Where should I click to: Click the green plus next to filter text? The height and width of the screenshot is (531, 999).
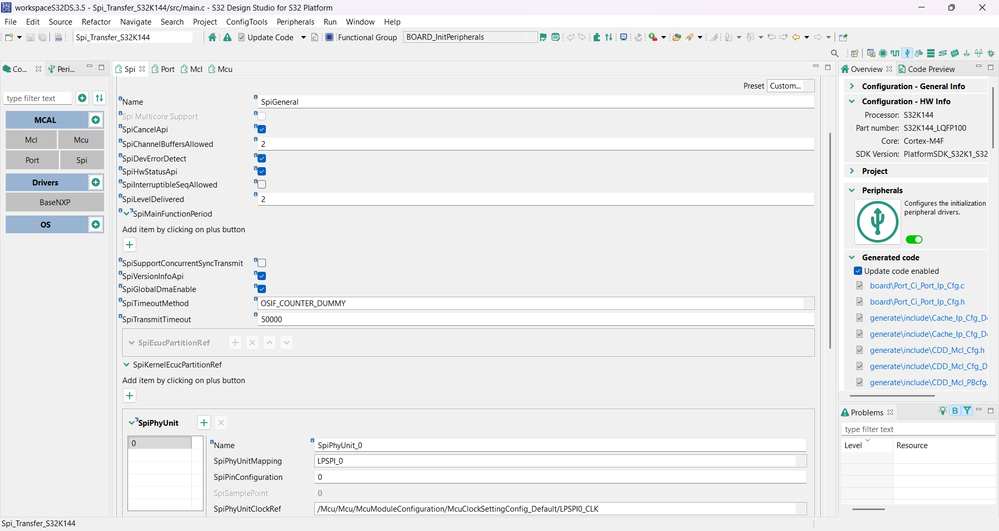pyautogui.click(x=82, y=98)
